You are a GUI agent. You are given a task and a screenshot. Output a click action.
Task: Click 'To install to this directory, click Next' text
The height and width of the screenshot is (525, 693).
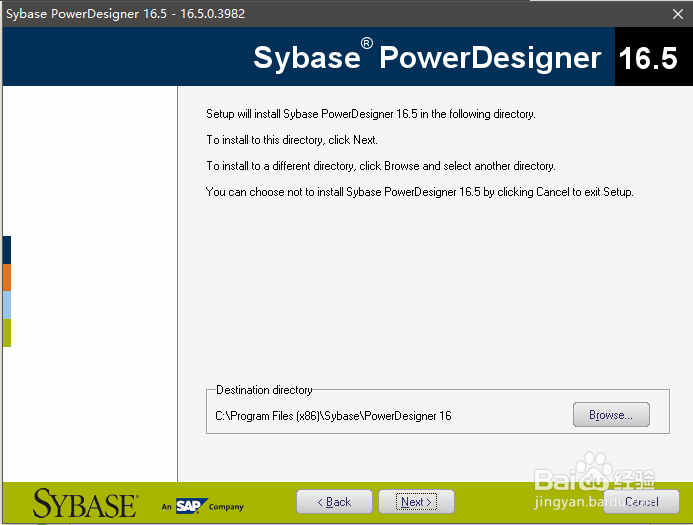(292, 140)
